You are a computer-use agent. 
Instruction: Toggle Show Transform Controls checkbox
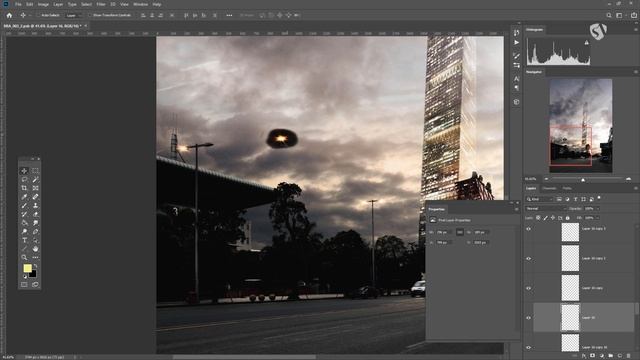(x=91, y=15)
